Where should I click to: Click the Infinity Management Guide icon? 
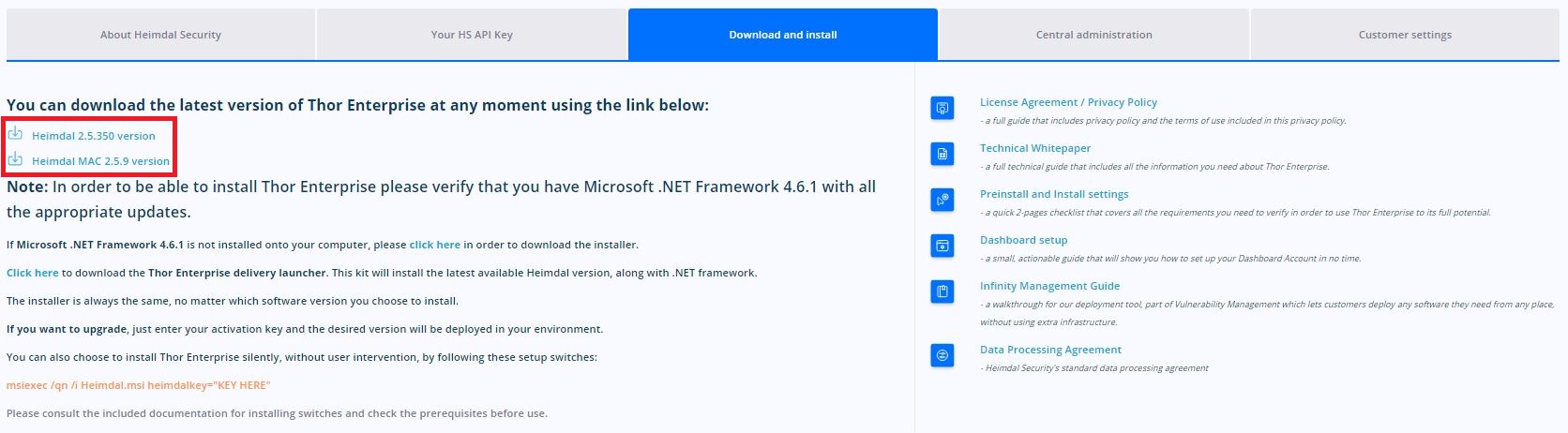click(942, 291)
